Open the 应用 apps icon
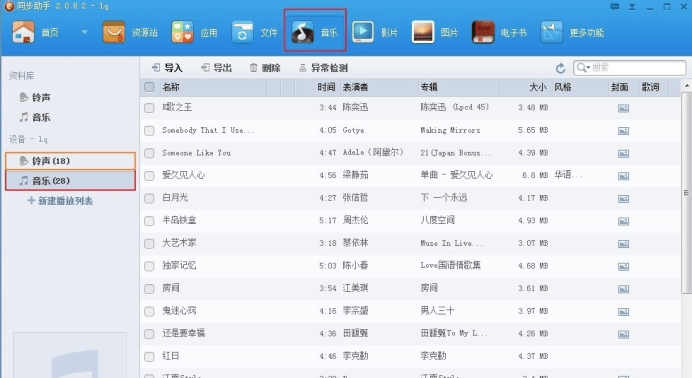 pyautogui.click(x=182, y=32)
